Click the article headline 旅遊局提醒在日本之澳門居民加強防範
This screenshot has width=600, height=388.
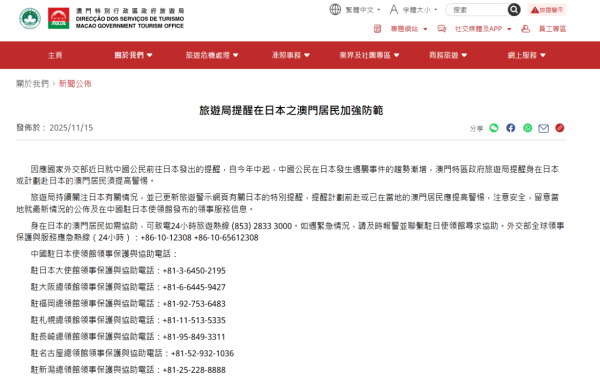291,110
